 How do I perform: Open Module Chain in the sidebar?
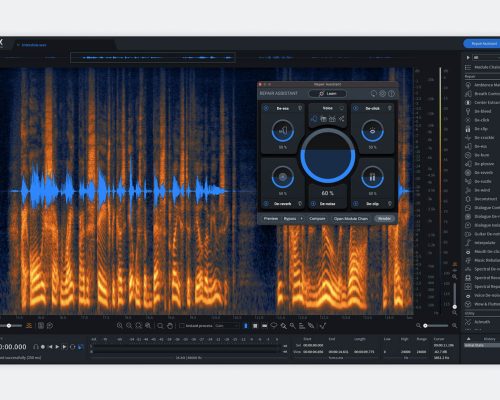pyautogui.click(x=482, y=67)
